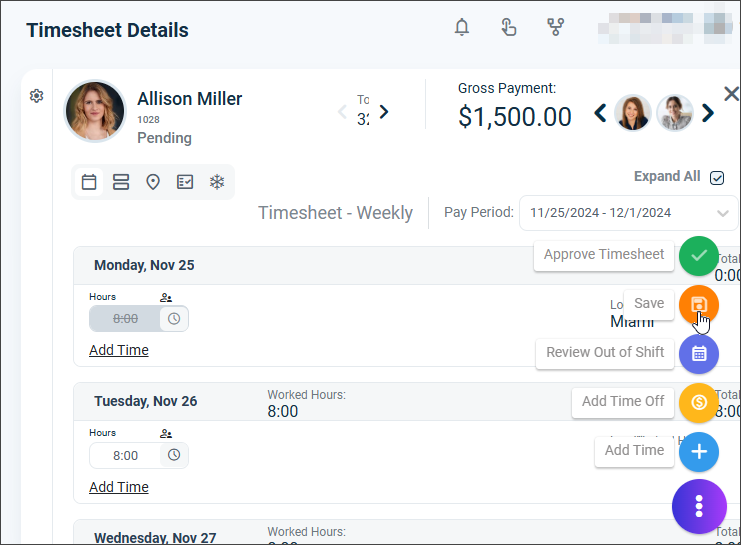Toggle the Expand All checkbox
Screen dimensions: 741x545
tap(717, 178)
